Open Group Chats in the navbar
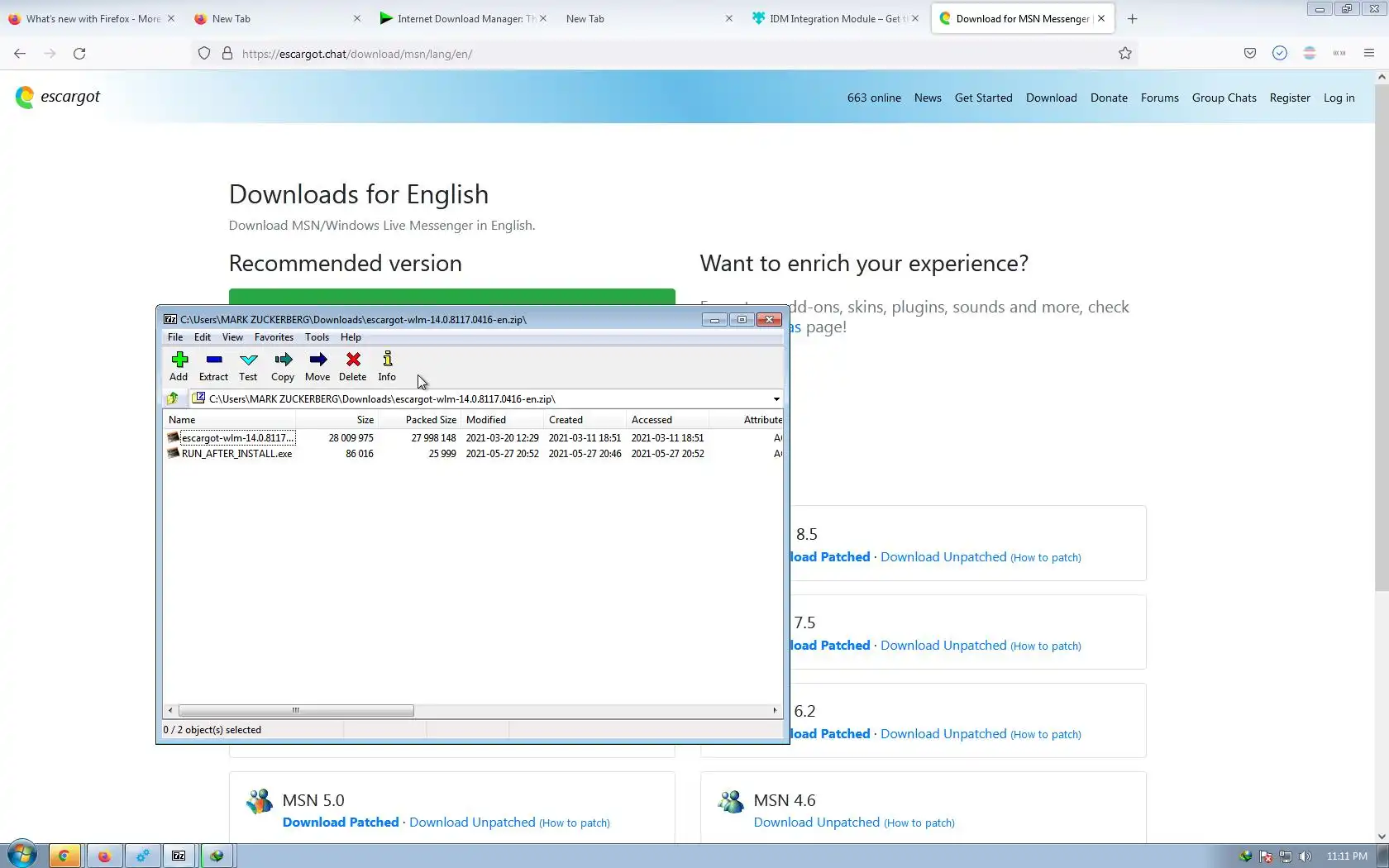Image resolution: width=1389 pixels, height=868 pixels. click(x=1224, y=98)
